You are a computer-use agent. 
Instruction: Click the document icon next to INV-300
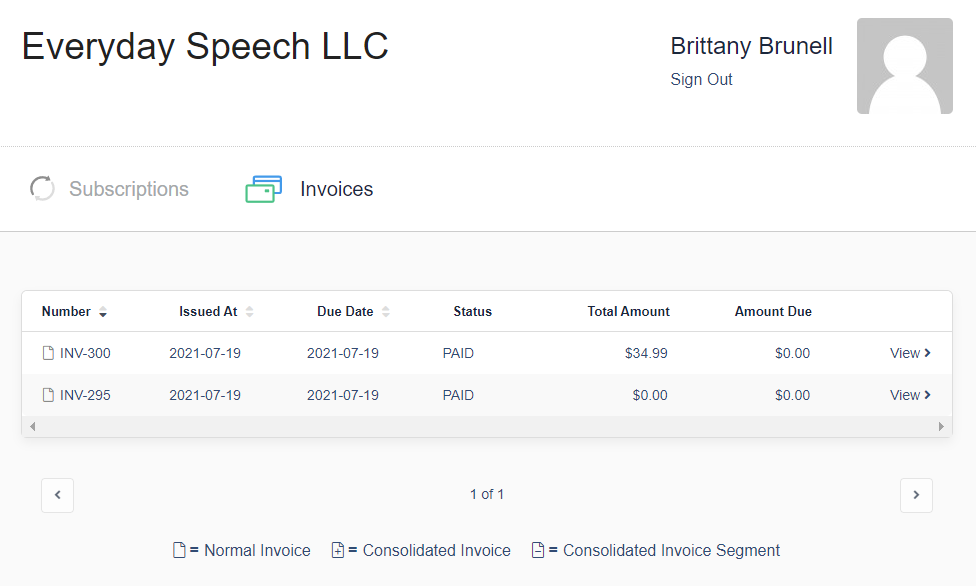[x=48, y=353]
